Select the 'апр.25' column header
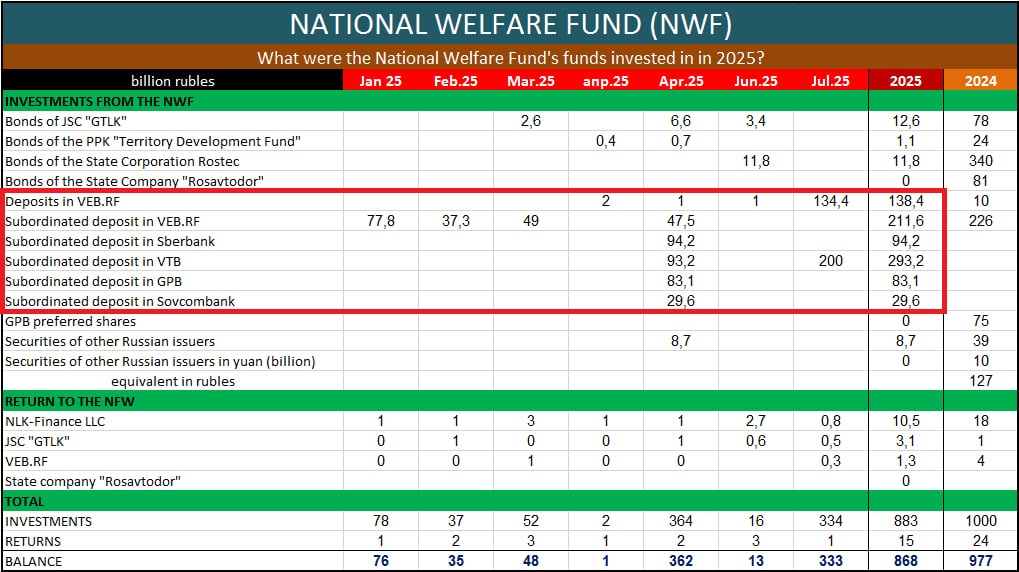 (606, 81)
